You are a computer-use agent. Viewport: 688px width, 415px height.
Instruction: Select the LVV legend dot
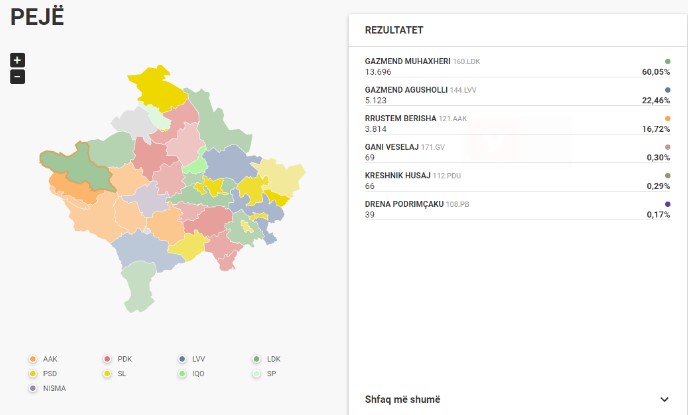click(x=182, y=359)
